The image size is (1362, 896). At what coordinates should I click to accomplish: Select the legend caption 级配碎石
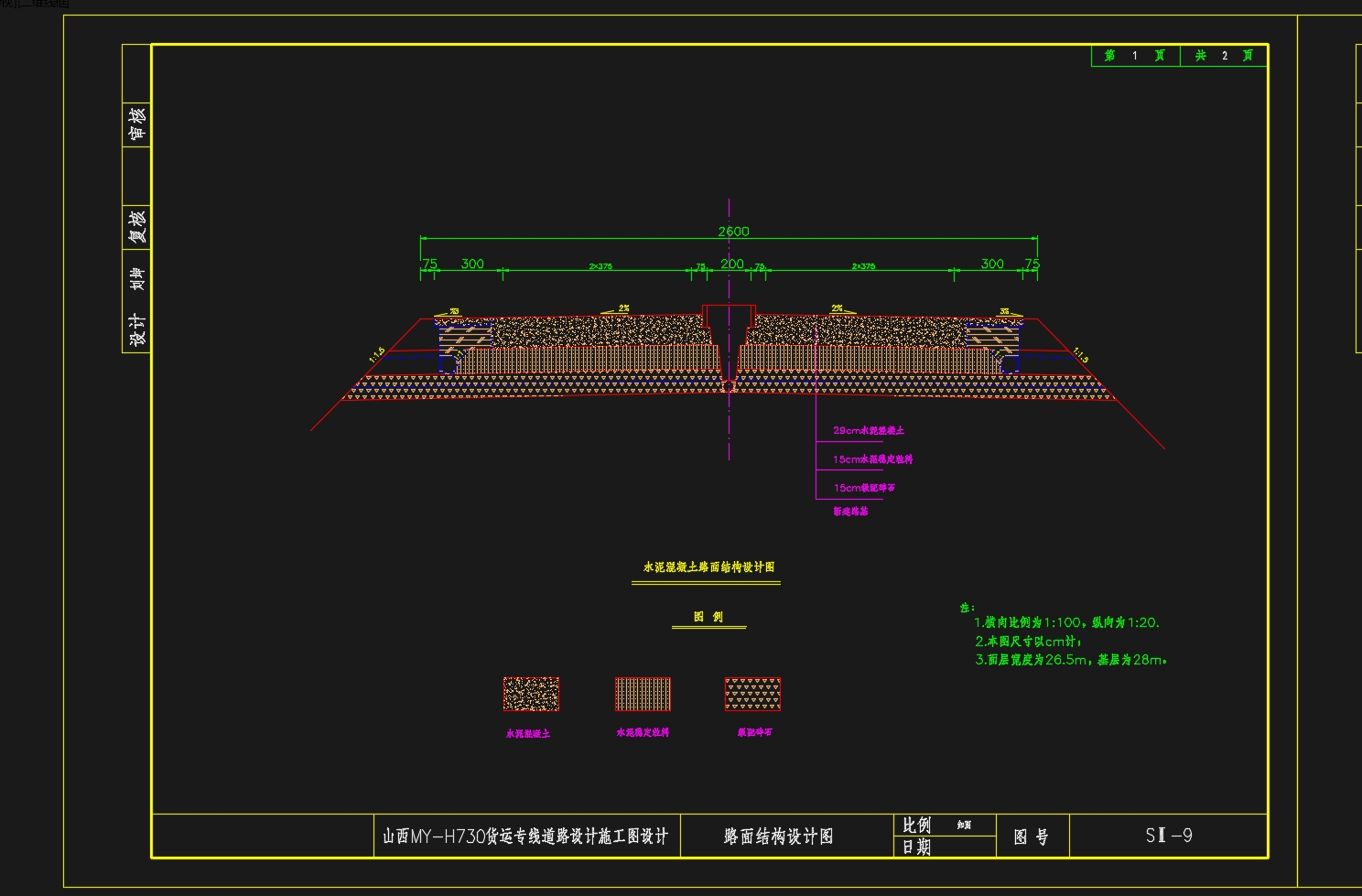click(755, 732)
